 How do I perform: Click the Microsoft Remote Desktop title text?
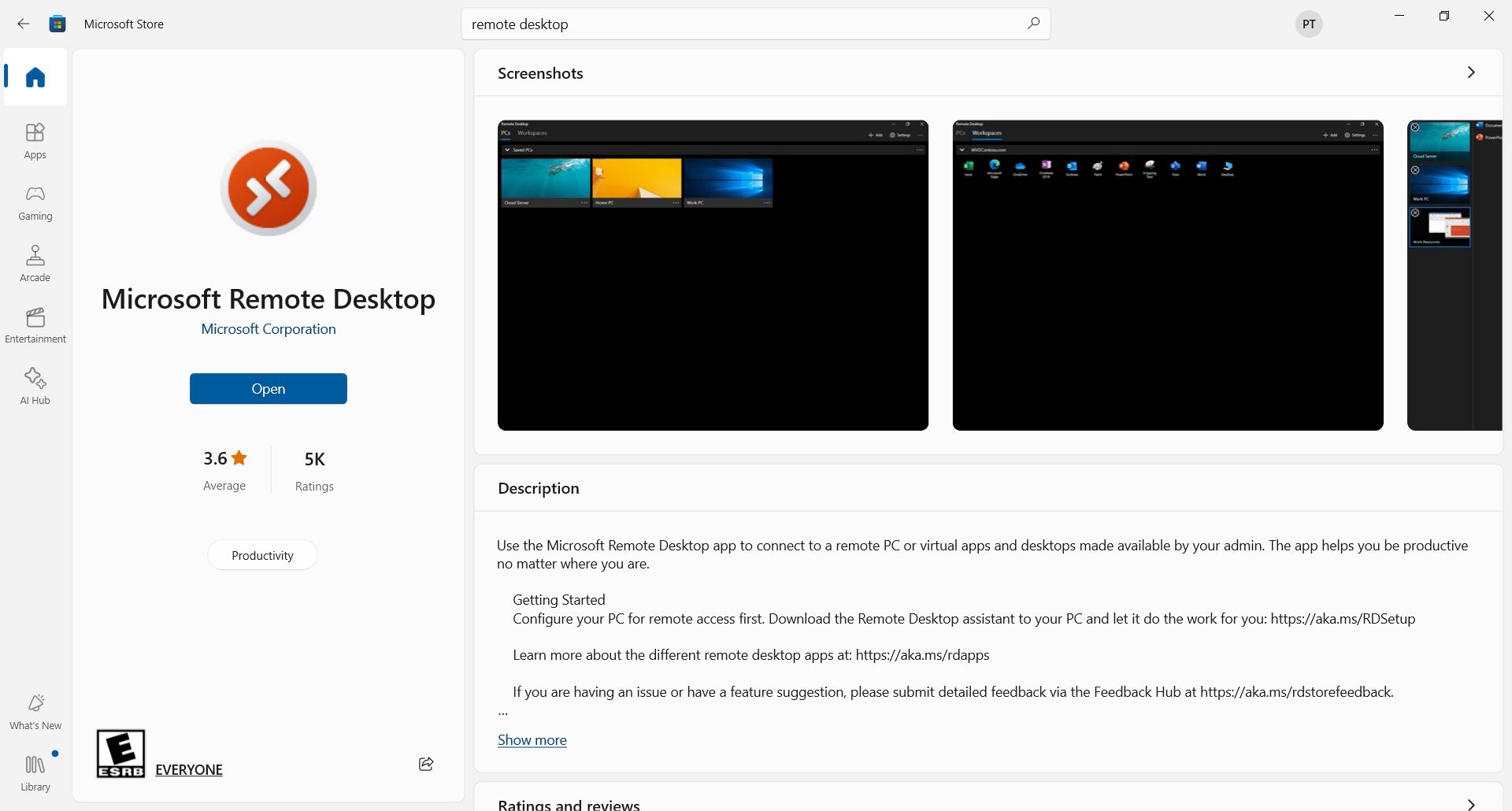269,298
